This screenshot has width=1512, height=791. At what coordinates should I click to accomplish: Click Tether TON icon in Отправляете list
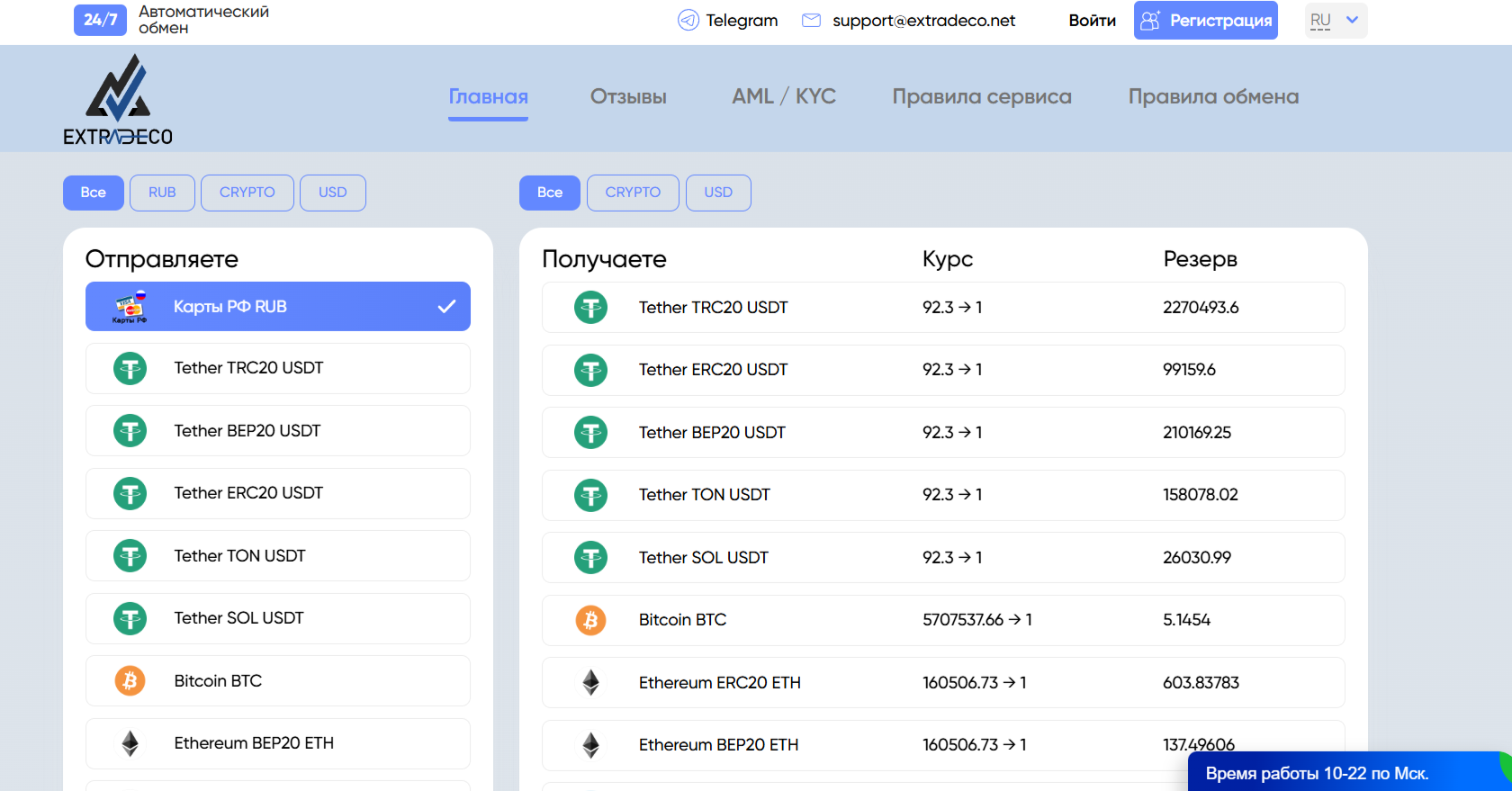click(130, 556)
